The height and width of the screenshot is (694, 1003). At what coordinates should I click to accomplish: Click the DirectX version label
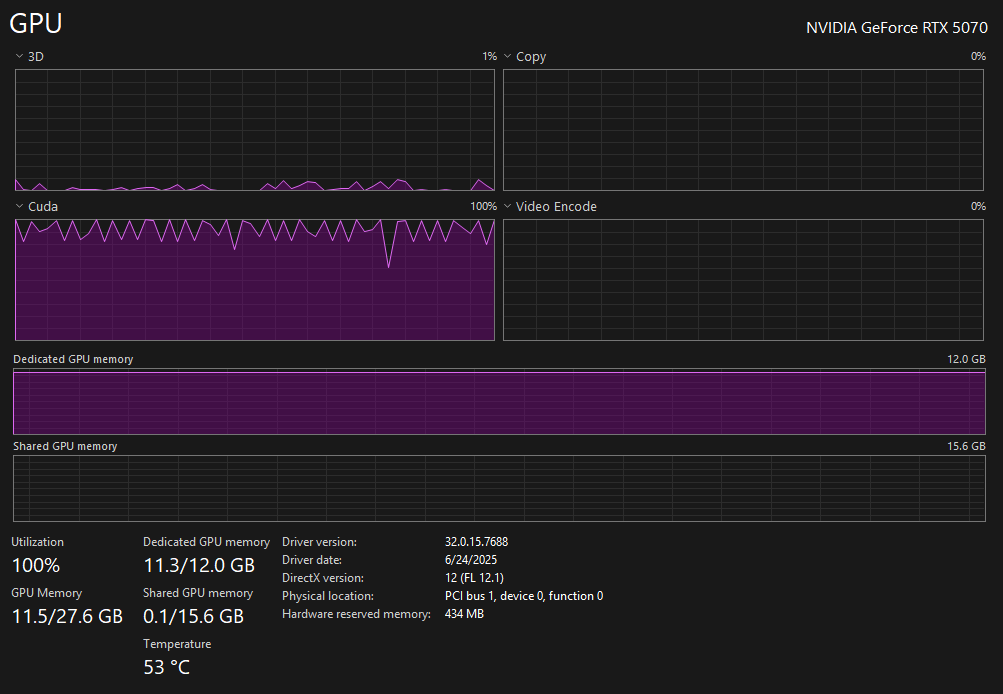(323, 578)
